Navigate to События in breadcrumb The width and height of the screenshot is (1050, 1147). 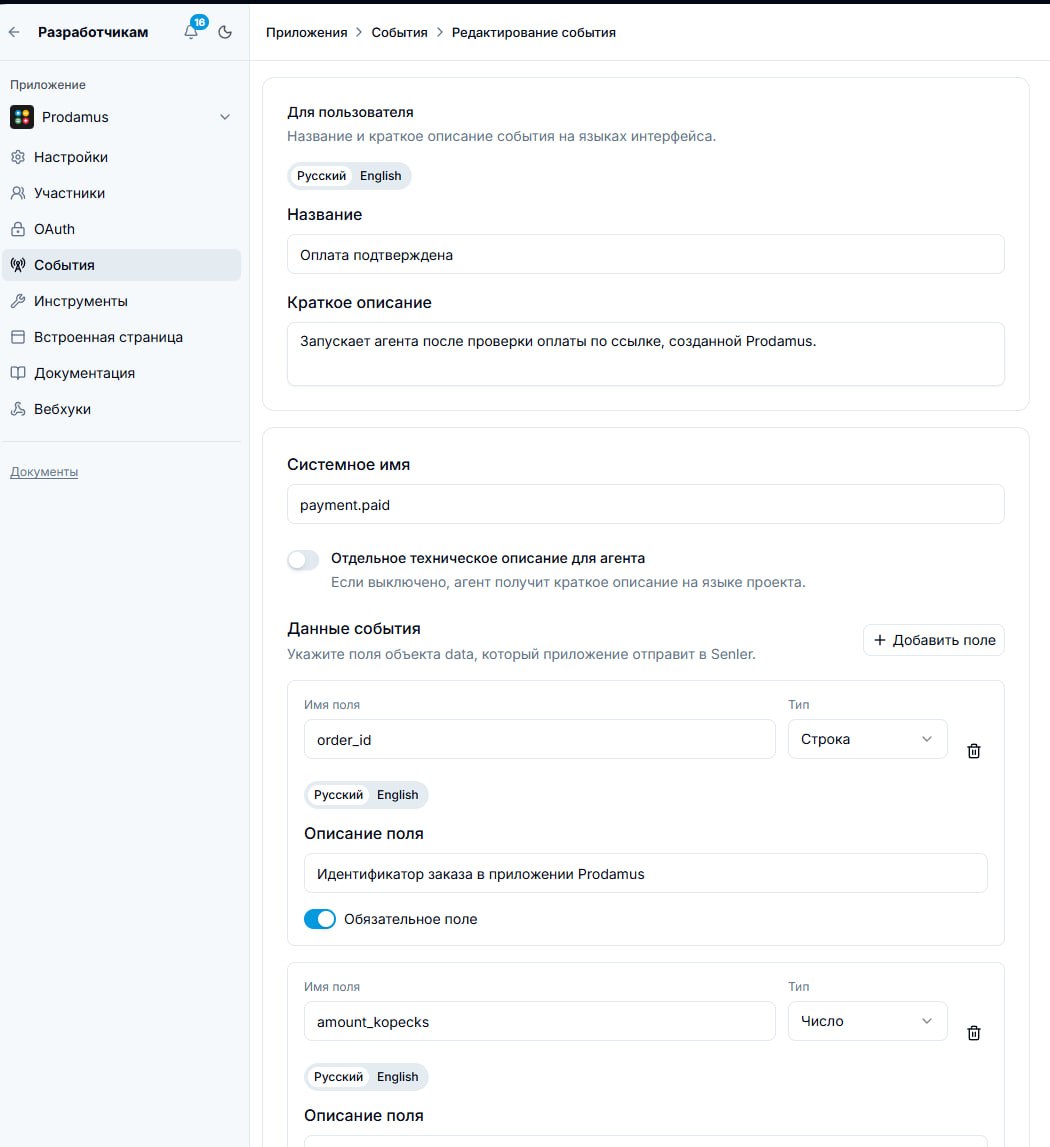(x=400, y=32)
